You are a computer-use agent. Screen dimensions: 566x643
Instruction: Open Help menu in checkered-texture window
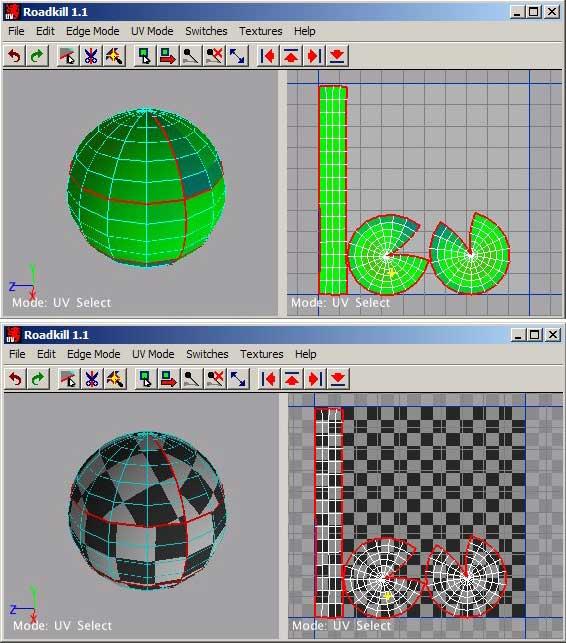click(306, 354)
